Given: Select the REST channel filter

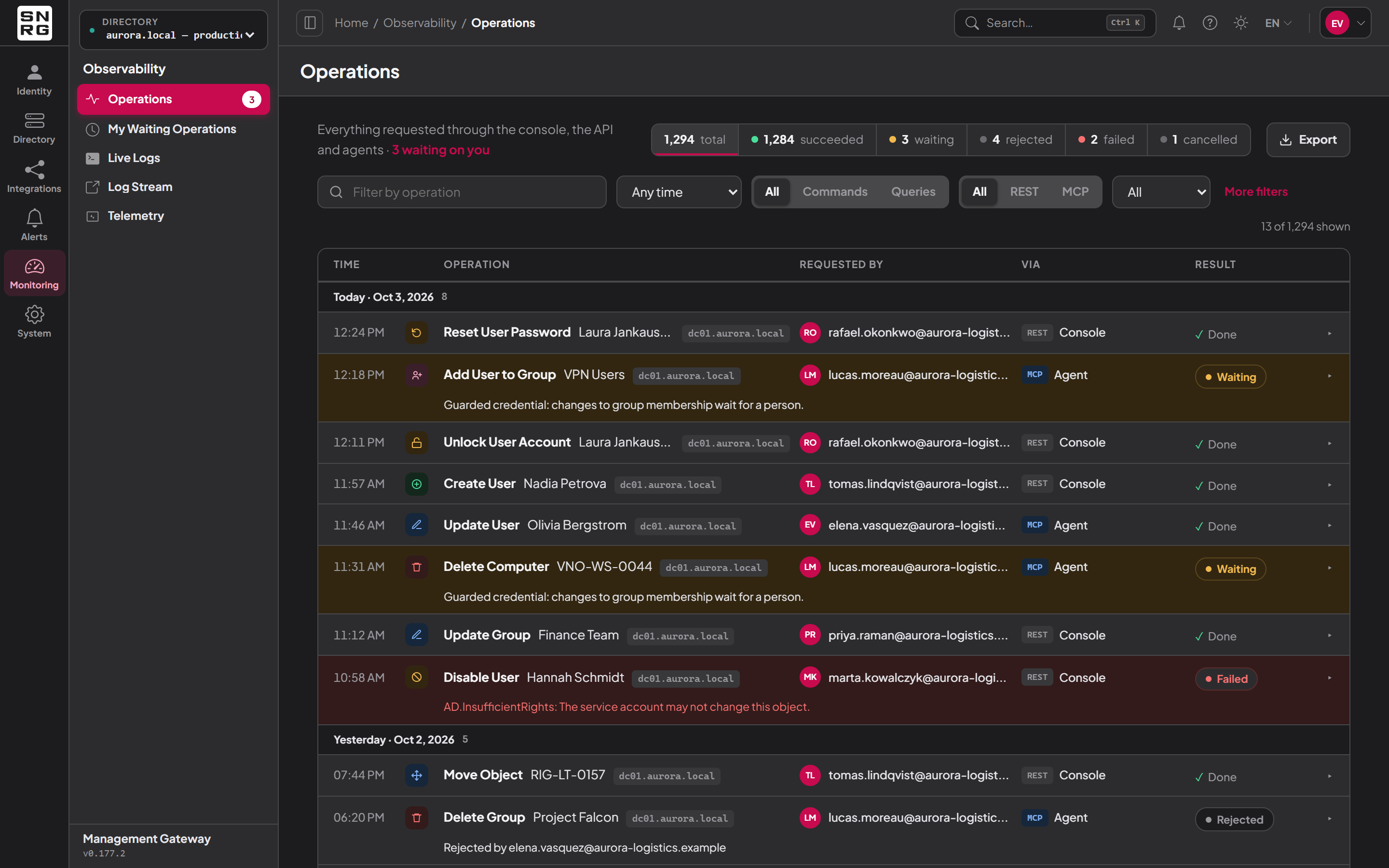Looking at the screenshot, I should pyautogui.click(x=1024, y=192).
